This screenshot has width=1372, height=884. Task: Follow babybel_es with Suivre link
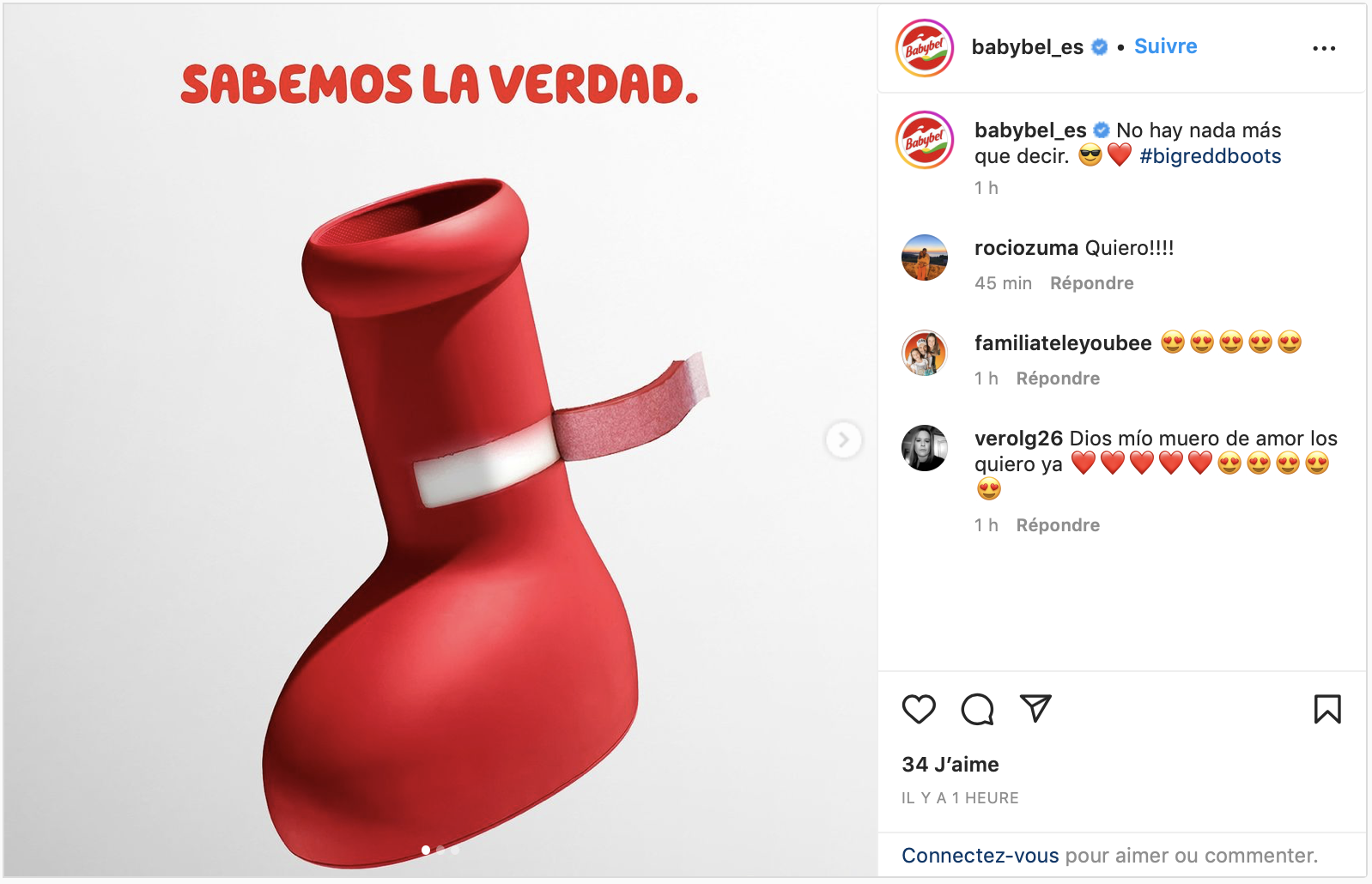(1165, 46)
